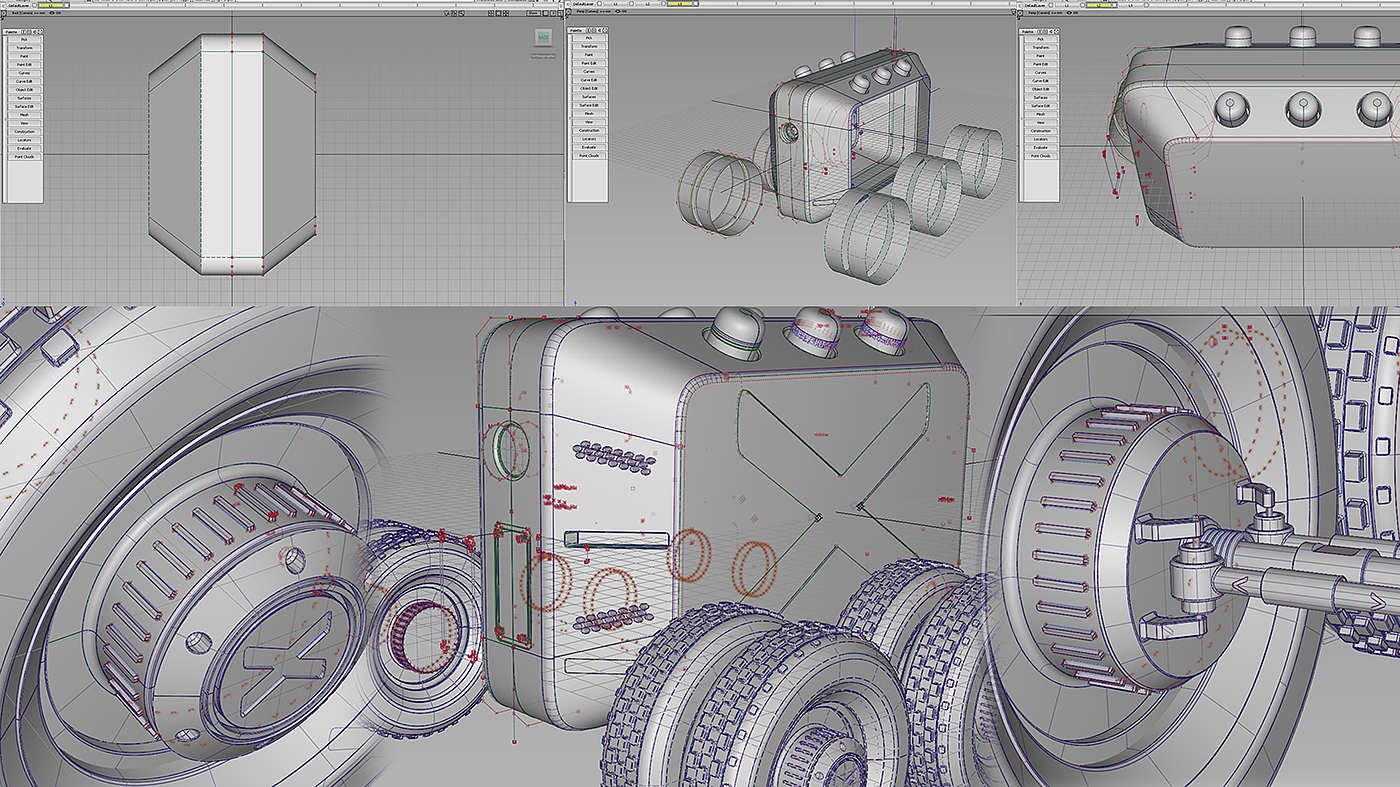Select DefaultLayer in center viewport layer bar

tap(583, 5)
